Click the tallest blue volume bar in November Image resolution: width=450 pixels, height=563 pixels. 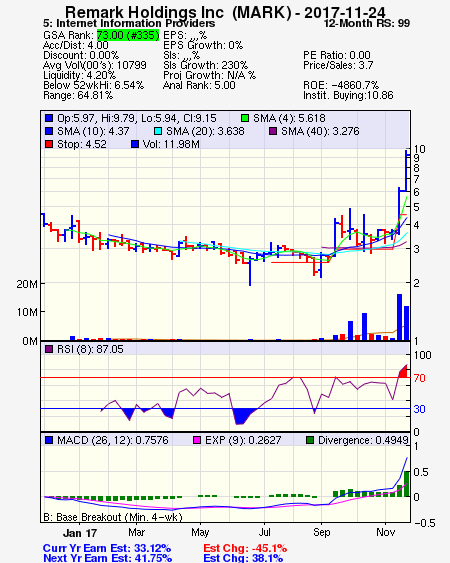coord(399,317)
